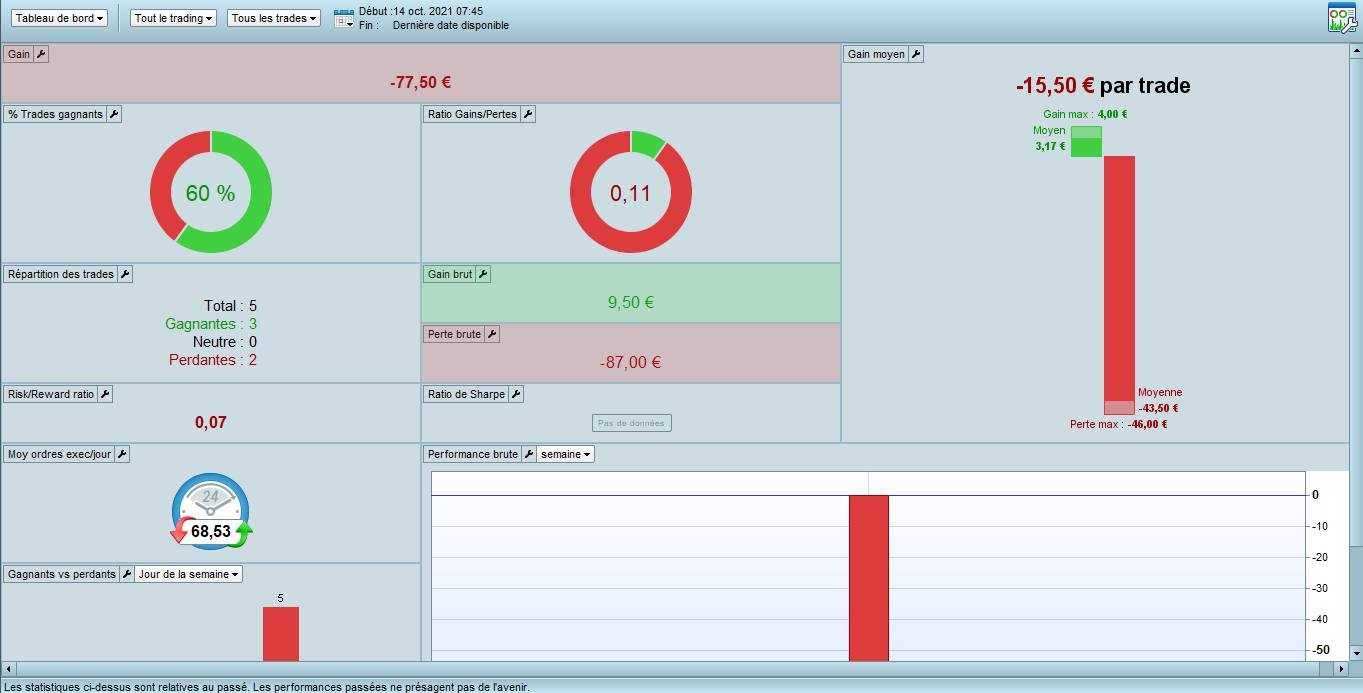Open the Ratio de Sharpe wrench settings
The width and height of the screenshot is (1363, 693).
coord(516,394)
